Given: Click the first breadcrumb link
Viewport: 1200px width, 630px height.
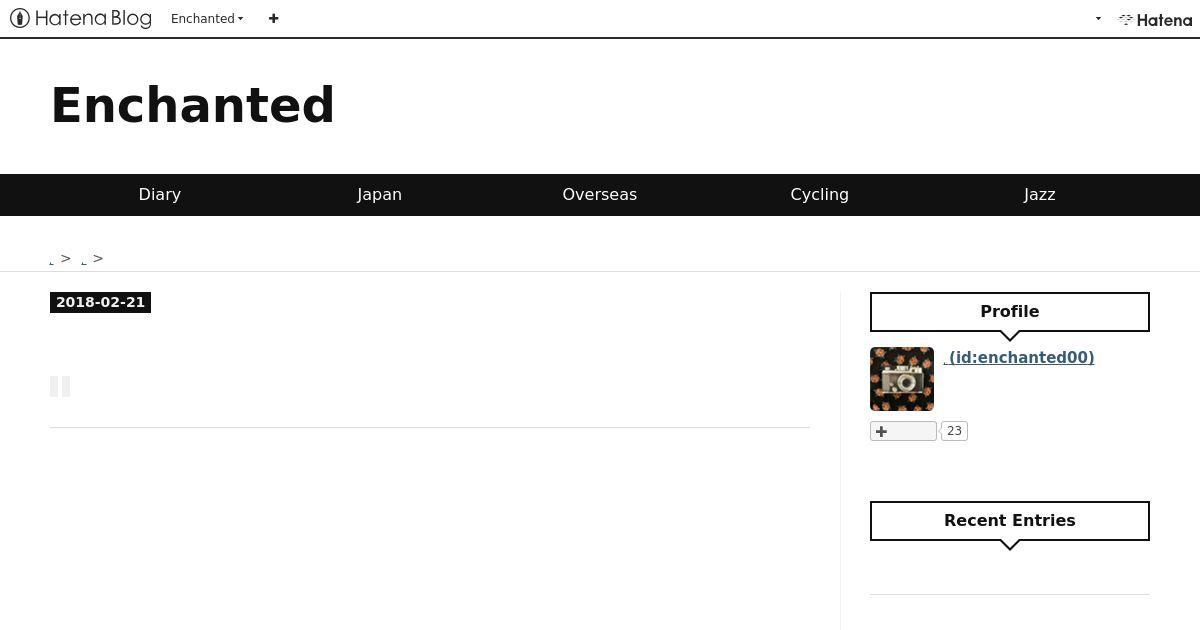Looking at the screenshot, I should click(x=52, y=260).
